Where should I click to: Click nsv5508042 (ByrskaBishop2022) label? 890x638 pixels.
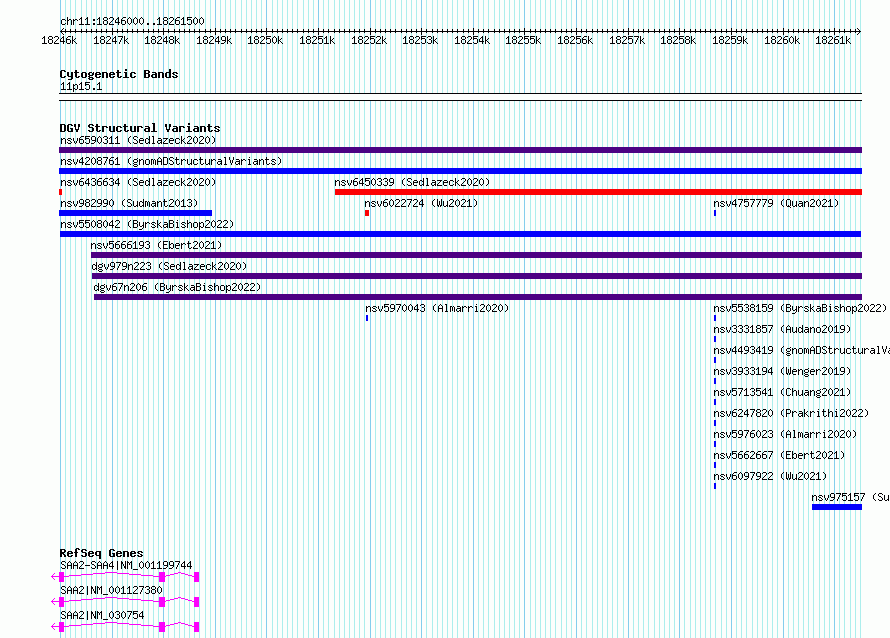coord(147,224)
